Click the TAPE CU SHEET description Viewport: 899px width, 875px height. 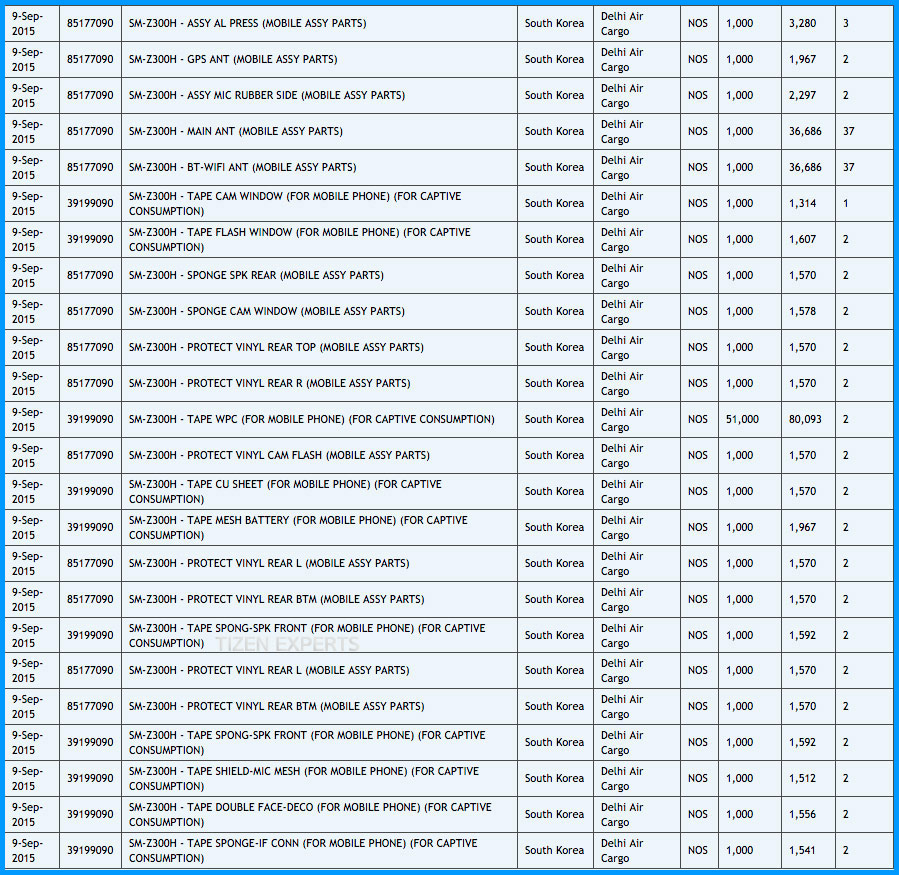coord(285,491)
